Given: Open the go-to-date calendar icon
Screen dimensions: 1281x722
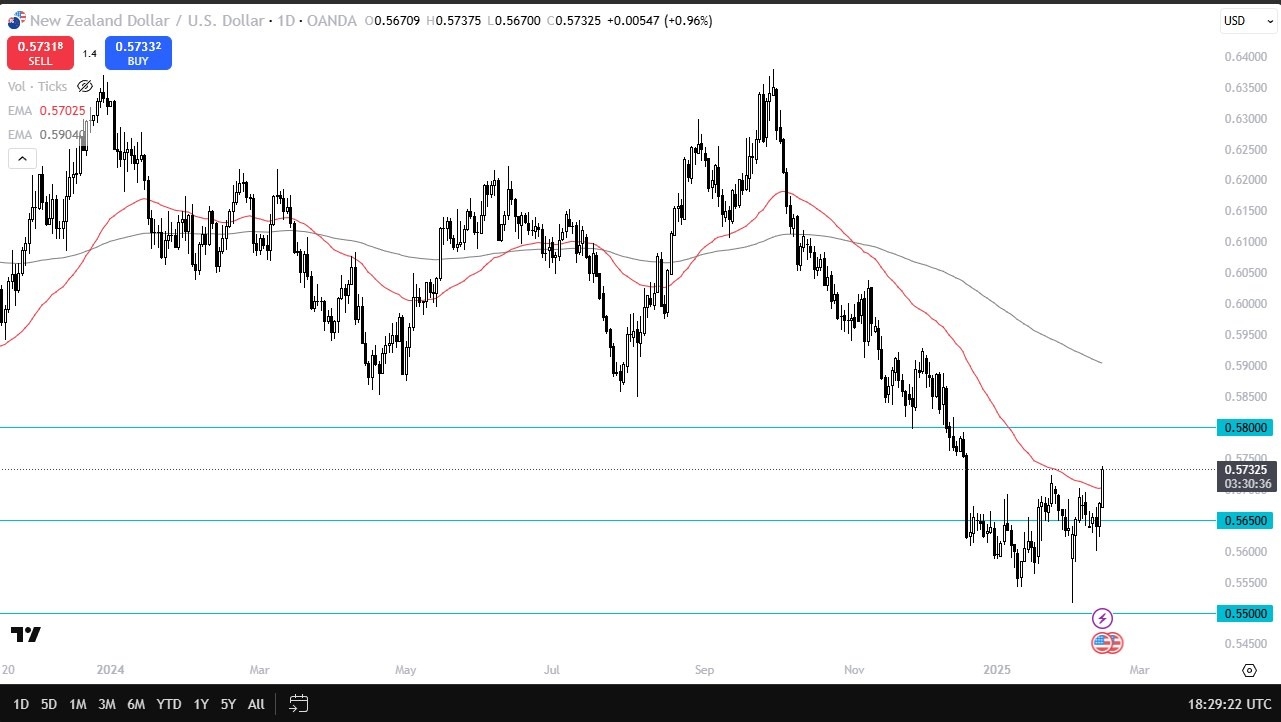Looking at the screenshot, I should (x=297, y=704).
